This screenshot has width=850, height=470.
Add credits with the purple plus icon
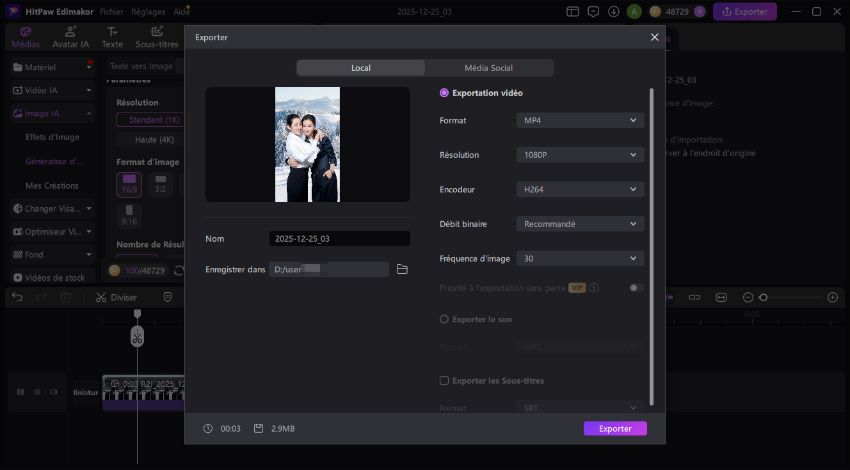[699, 11]
